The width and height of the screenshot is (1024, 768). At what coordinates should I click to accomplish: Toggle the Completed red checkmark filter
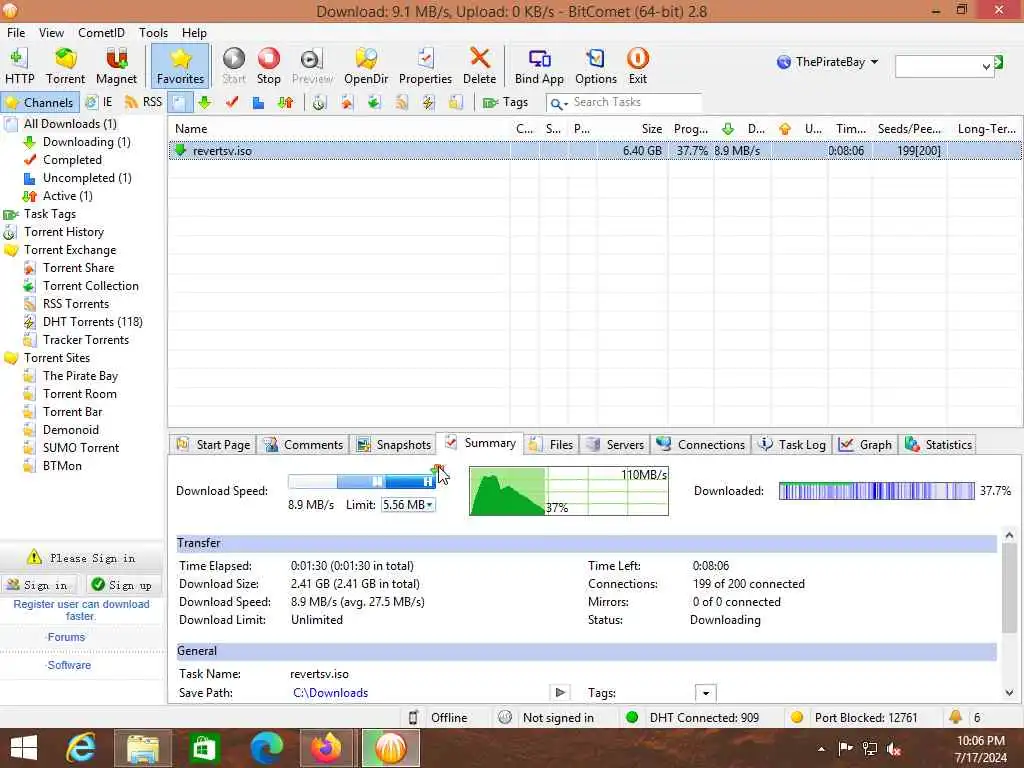[232, 103]
